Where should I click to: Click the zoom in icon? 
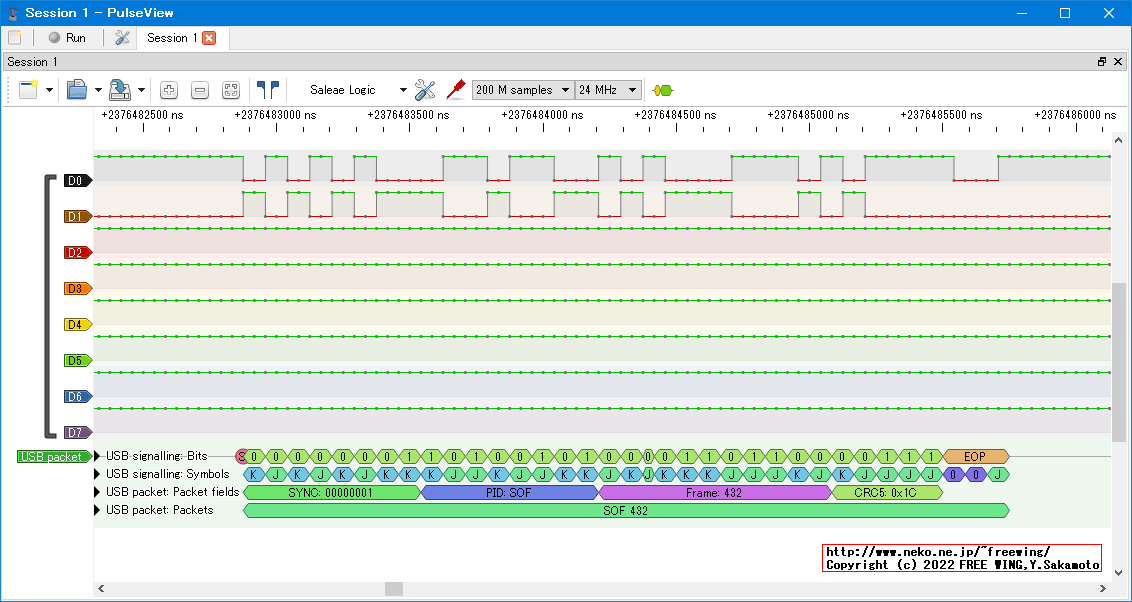pos(169,90)
